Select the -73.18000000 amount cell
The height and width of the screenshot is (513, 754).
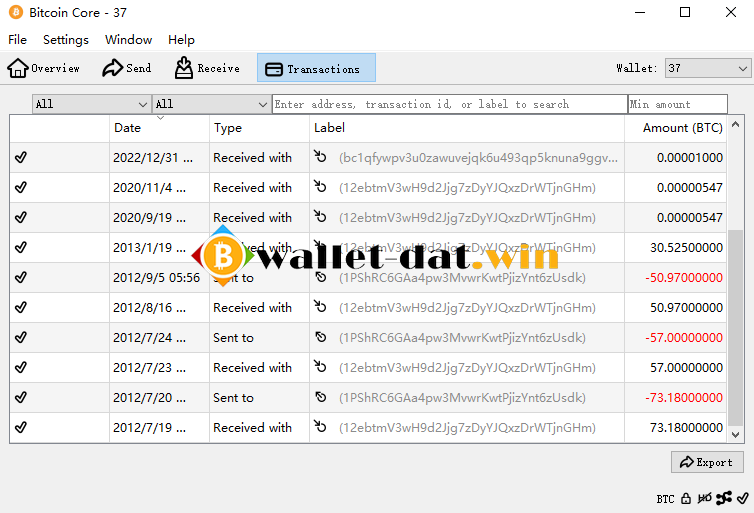676,398
